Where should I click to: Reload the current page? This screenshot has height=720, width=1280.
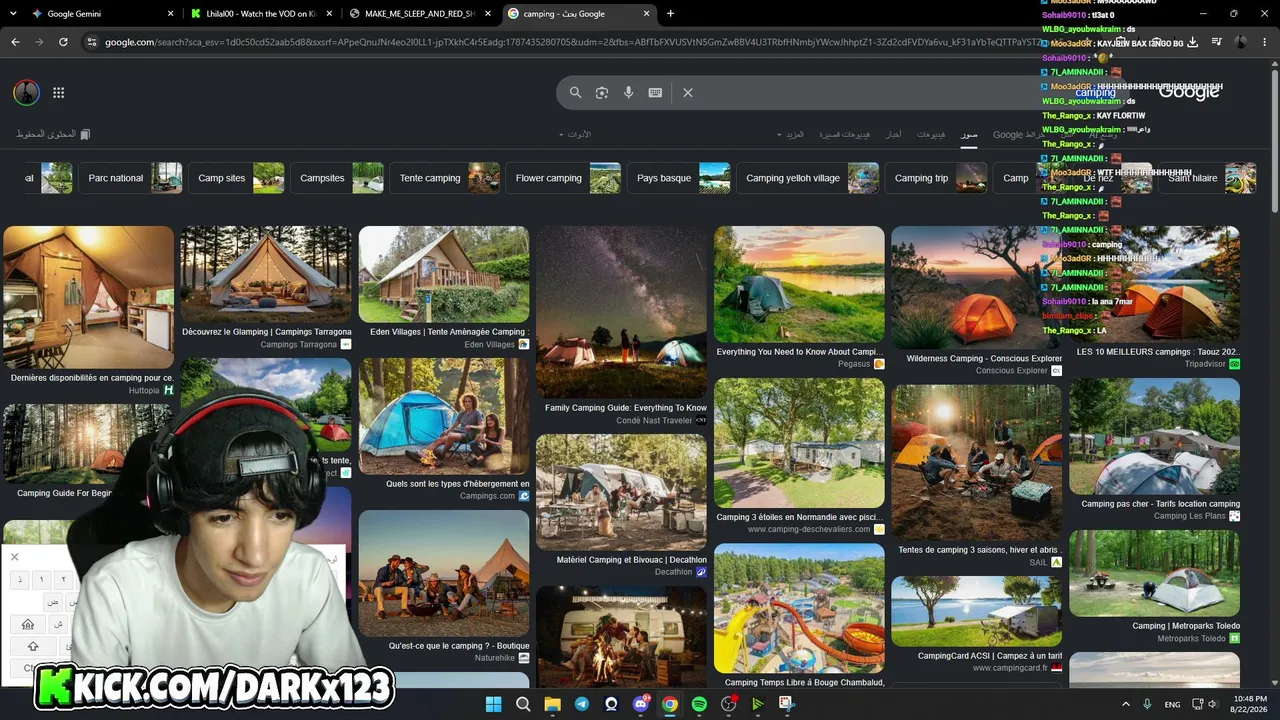point(63,42)
